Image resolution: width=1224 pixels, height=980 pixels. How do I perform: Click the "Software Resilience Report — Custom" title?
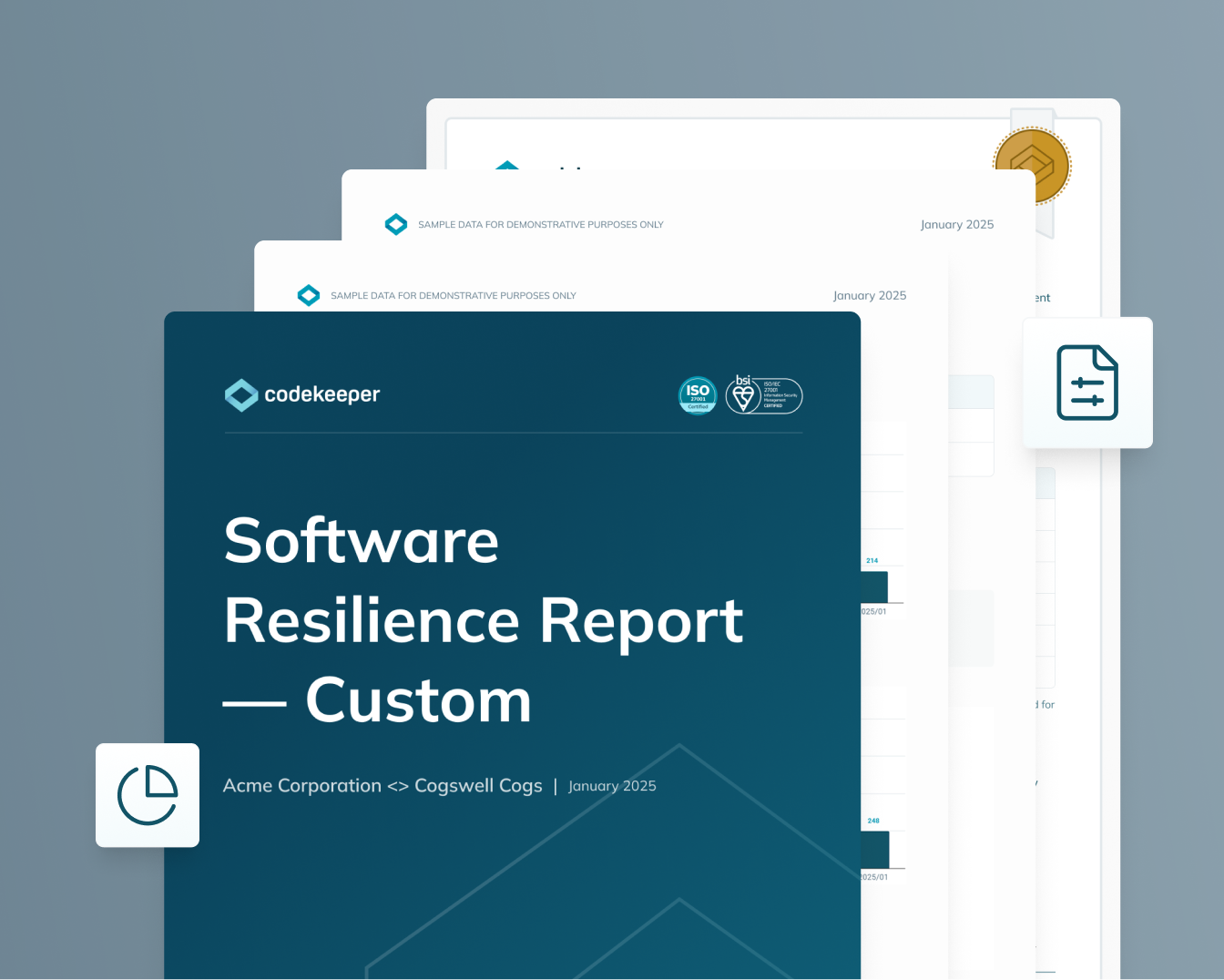[x=484, y=620]
